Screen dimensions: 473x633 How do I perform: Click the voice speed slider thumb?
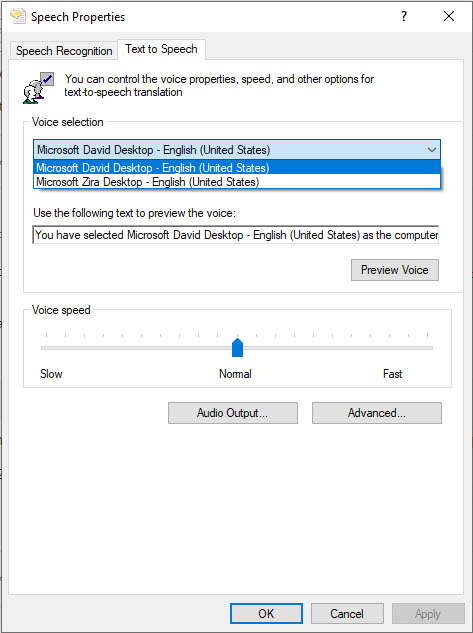[237, 348]
